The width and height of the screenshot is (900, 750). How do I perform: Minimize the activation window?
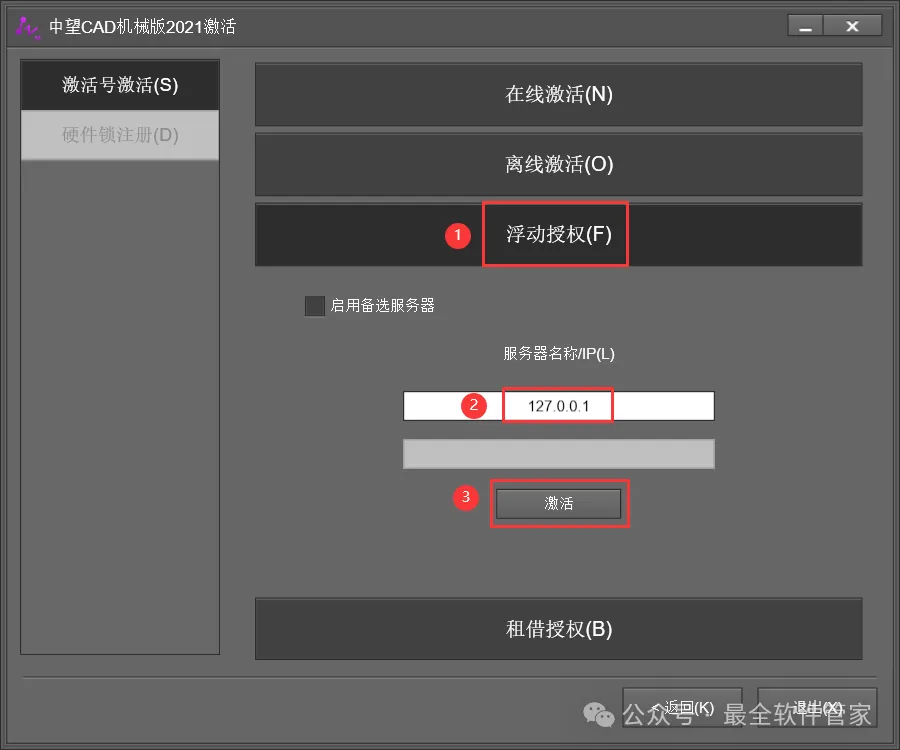click(805, 26)
